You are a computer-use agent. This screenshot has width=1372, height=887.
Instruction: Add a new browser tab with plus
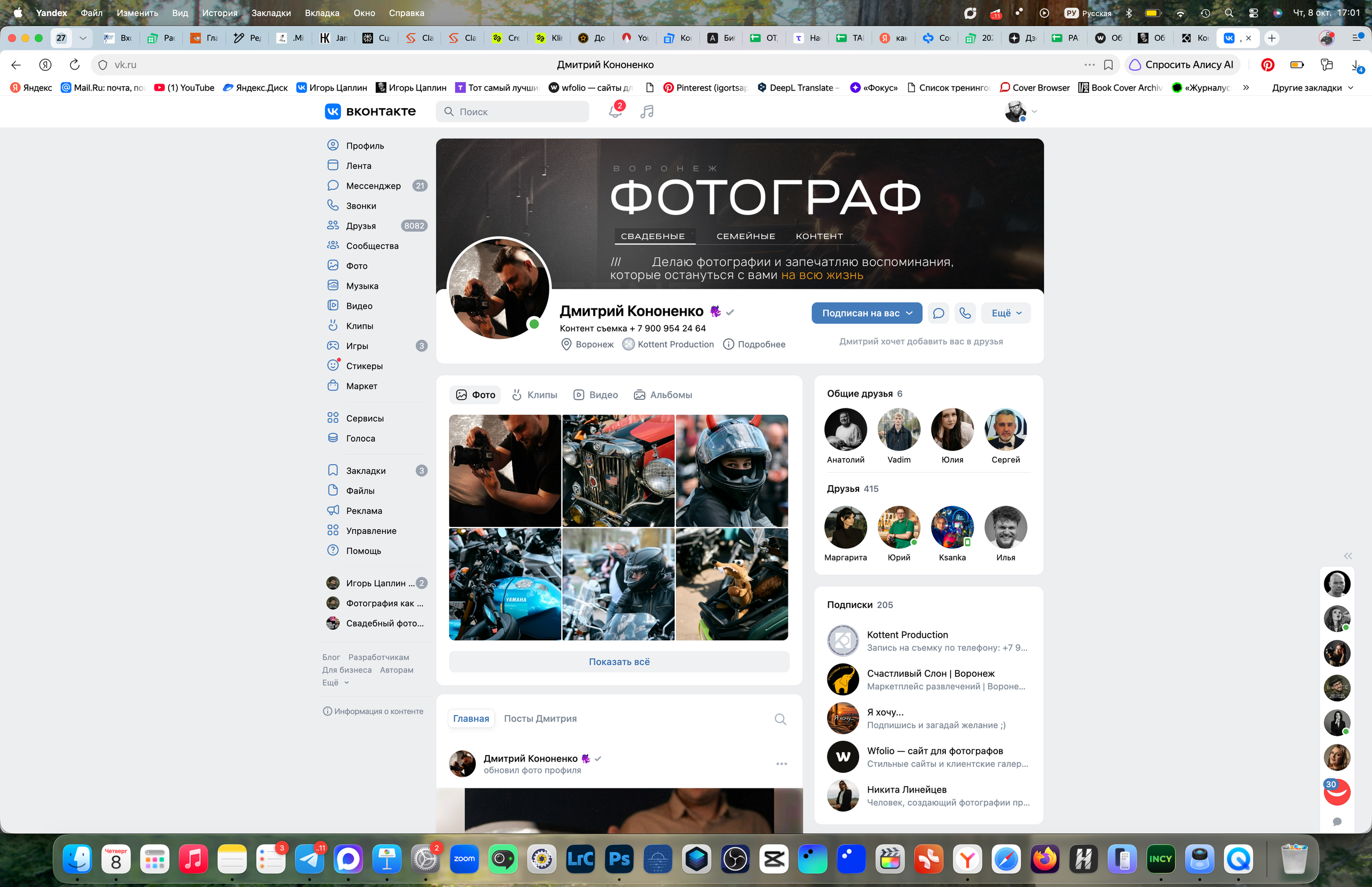(x=1272, y=38)
